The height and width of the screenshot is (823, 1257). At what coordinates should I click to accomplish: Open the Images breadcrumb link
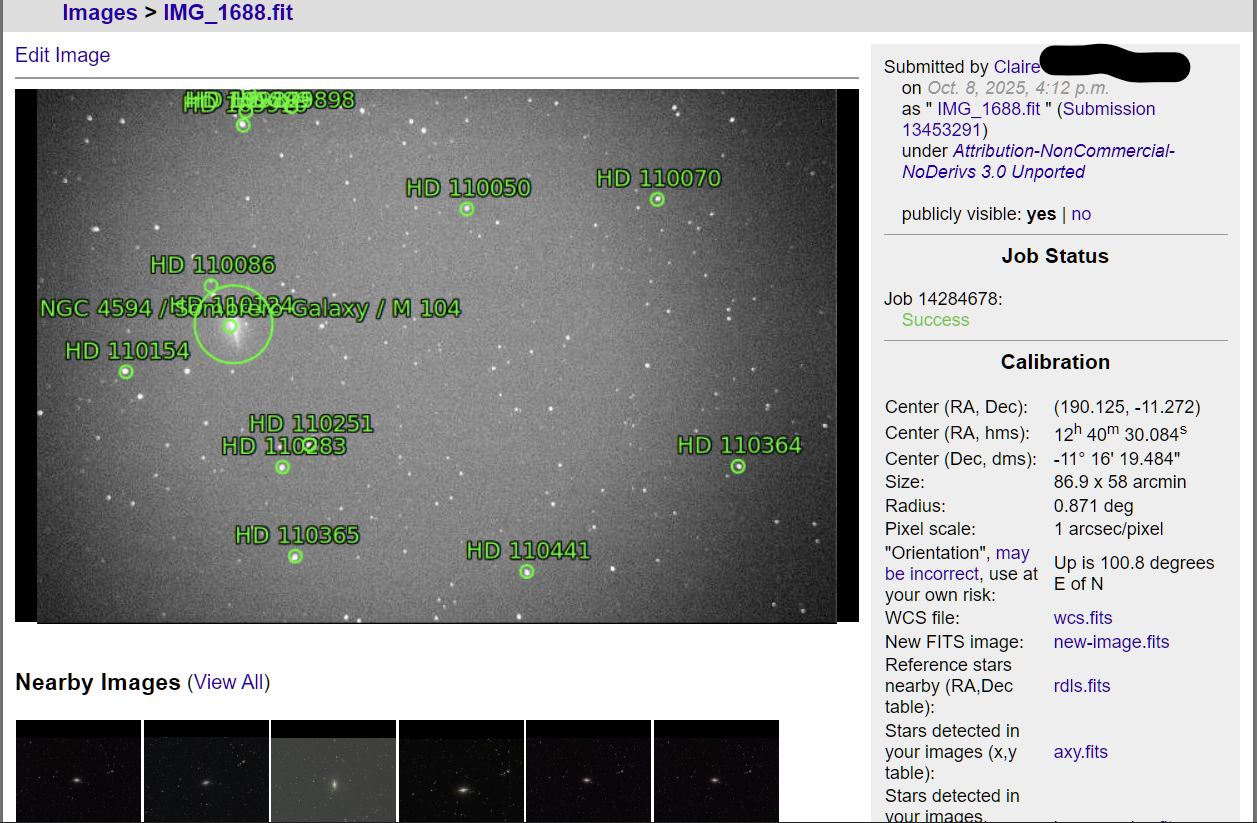click(x=100, y=13)
